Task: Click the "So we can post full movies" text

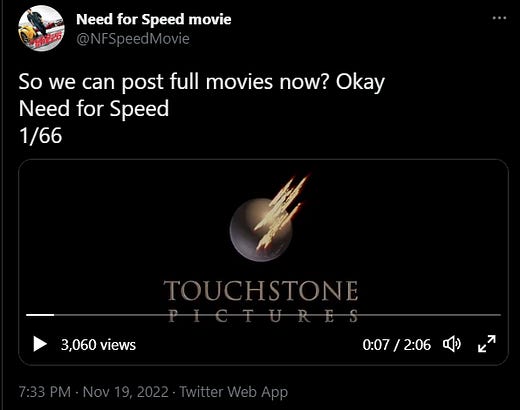Action: (x=147, y=82)
